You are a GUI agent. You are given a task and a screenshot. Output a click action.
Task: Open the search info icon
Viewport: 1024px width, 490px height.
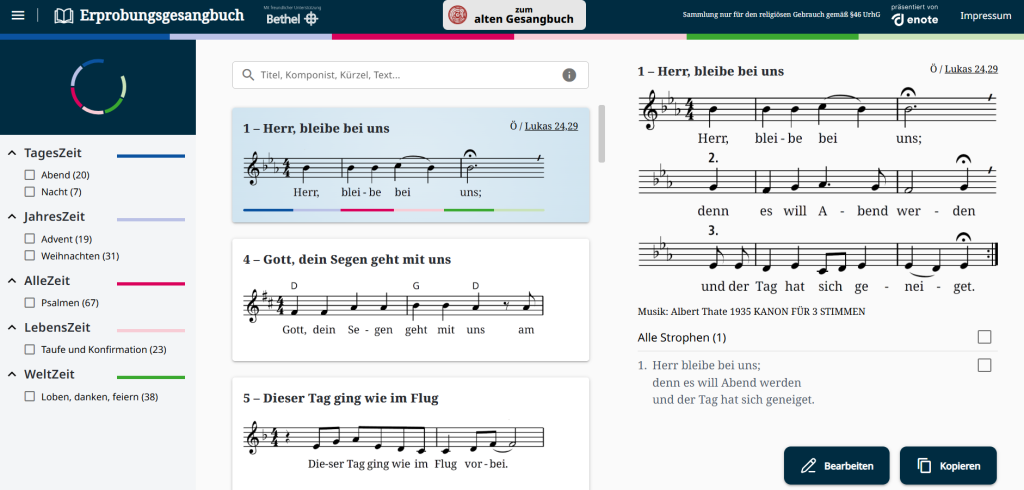[569, 75]
